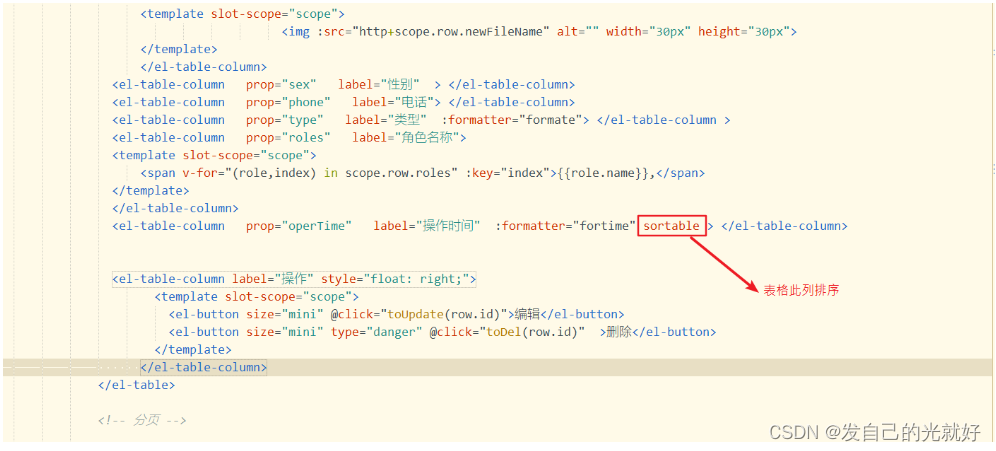The height and width of the screenshot is (451, 996).
Task: Place cursor on {{role.name}} interpolation
Action: point(603,173)
